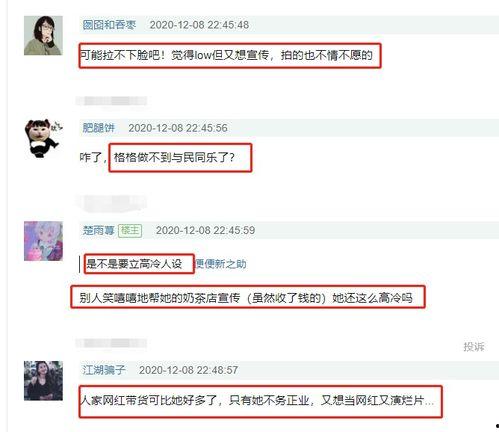The height and width of the screenshot is (432, 499).
Task: Click timestamp 2020-12-08 22:45:48
Action: pyautogui.click(x=199, y=25)
